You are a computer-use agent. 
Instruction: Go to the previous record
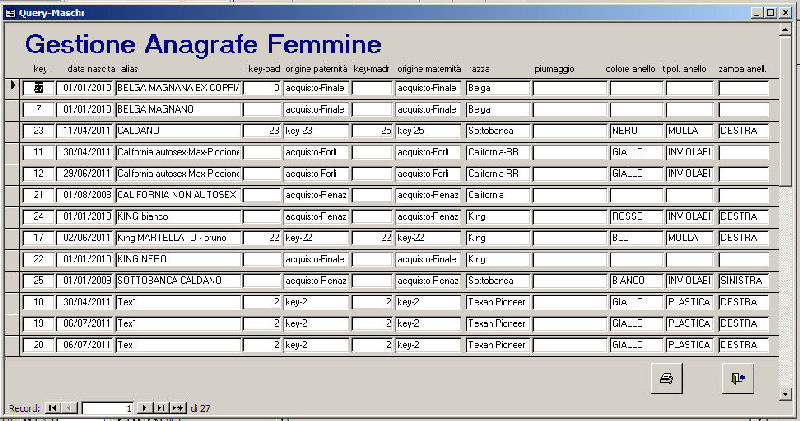(68, 408)
